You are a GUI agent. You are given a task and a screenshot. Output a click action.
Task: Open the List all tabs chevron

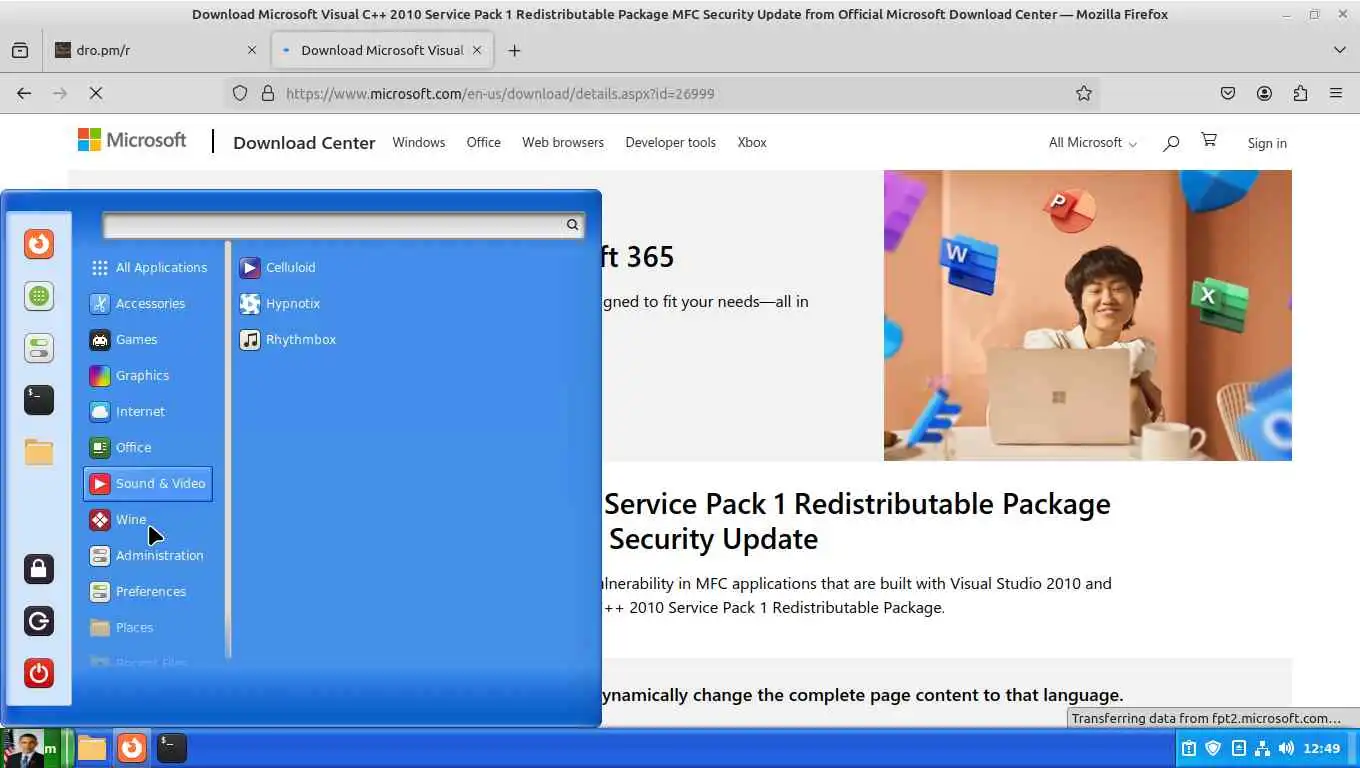pyautogui.click(x=1339, y=50)
